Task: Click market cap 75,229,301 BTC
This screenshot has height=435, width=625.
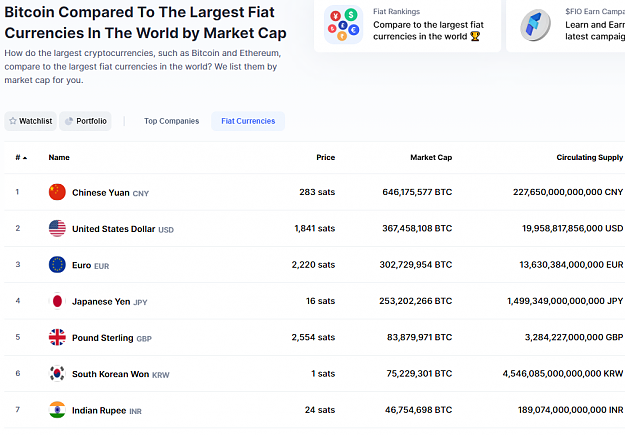Action: coord(419,374)
